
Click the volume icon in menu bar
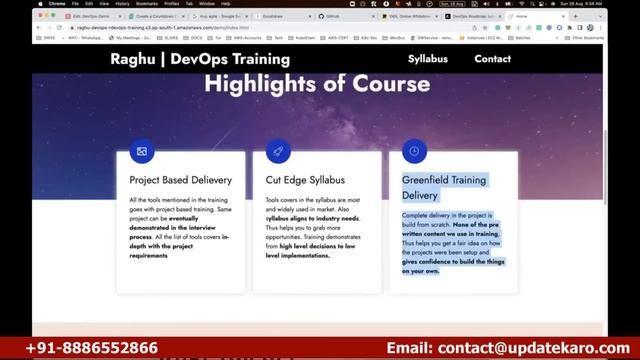point(486,4)
